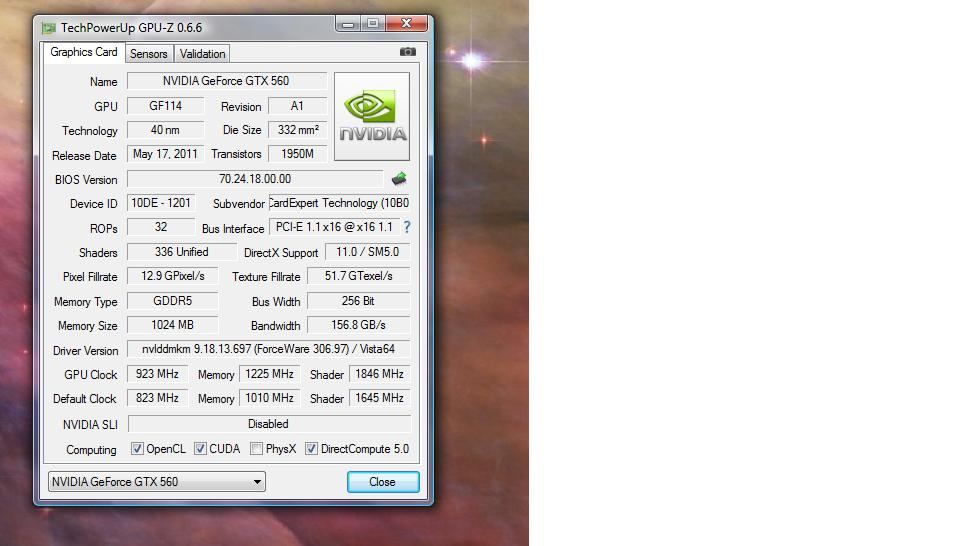The height and width of the screenshot is (546, 960).
Task: Click the Default Clock Memory 1010 MHz field
Action: click(x=269, y=398)
